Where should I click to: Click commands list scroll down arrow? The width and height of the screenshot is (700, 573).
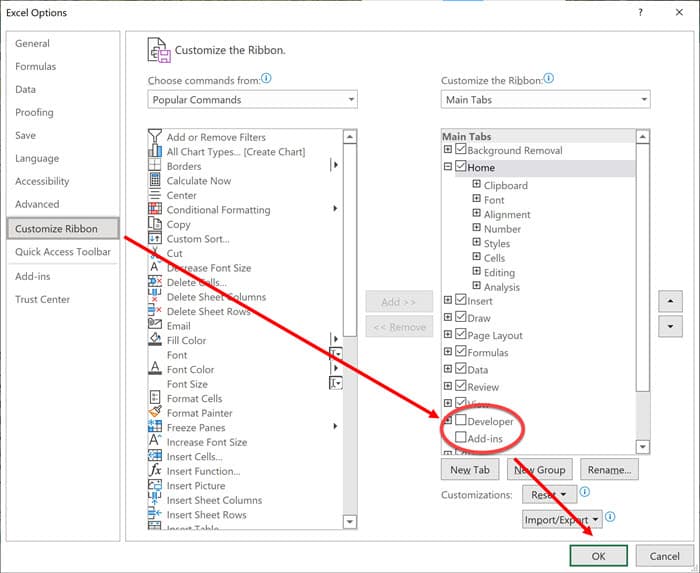click(x=350, y=522)
